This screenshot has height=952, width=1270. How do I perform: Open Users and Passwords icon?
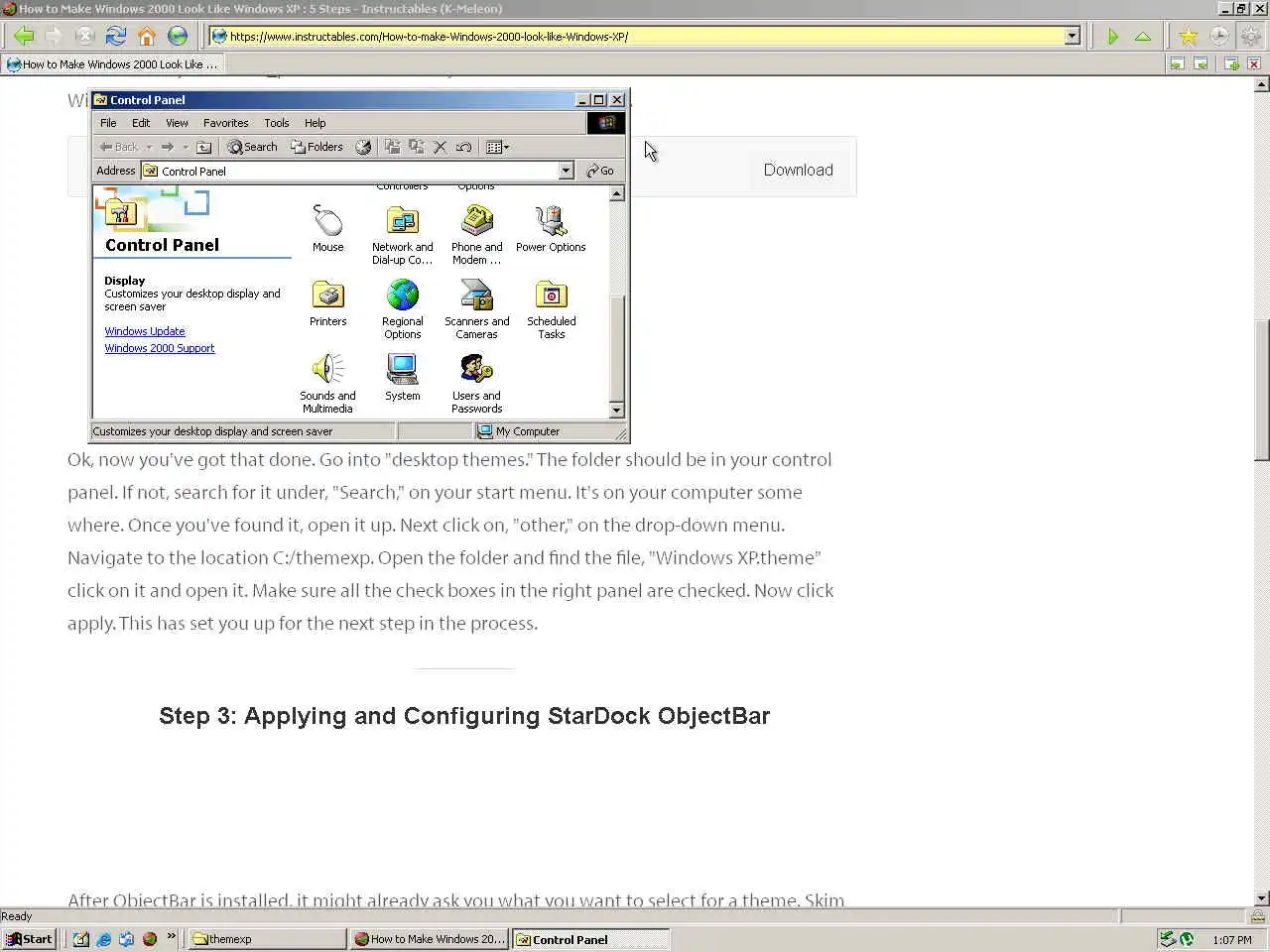point(476,384)
